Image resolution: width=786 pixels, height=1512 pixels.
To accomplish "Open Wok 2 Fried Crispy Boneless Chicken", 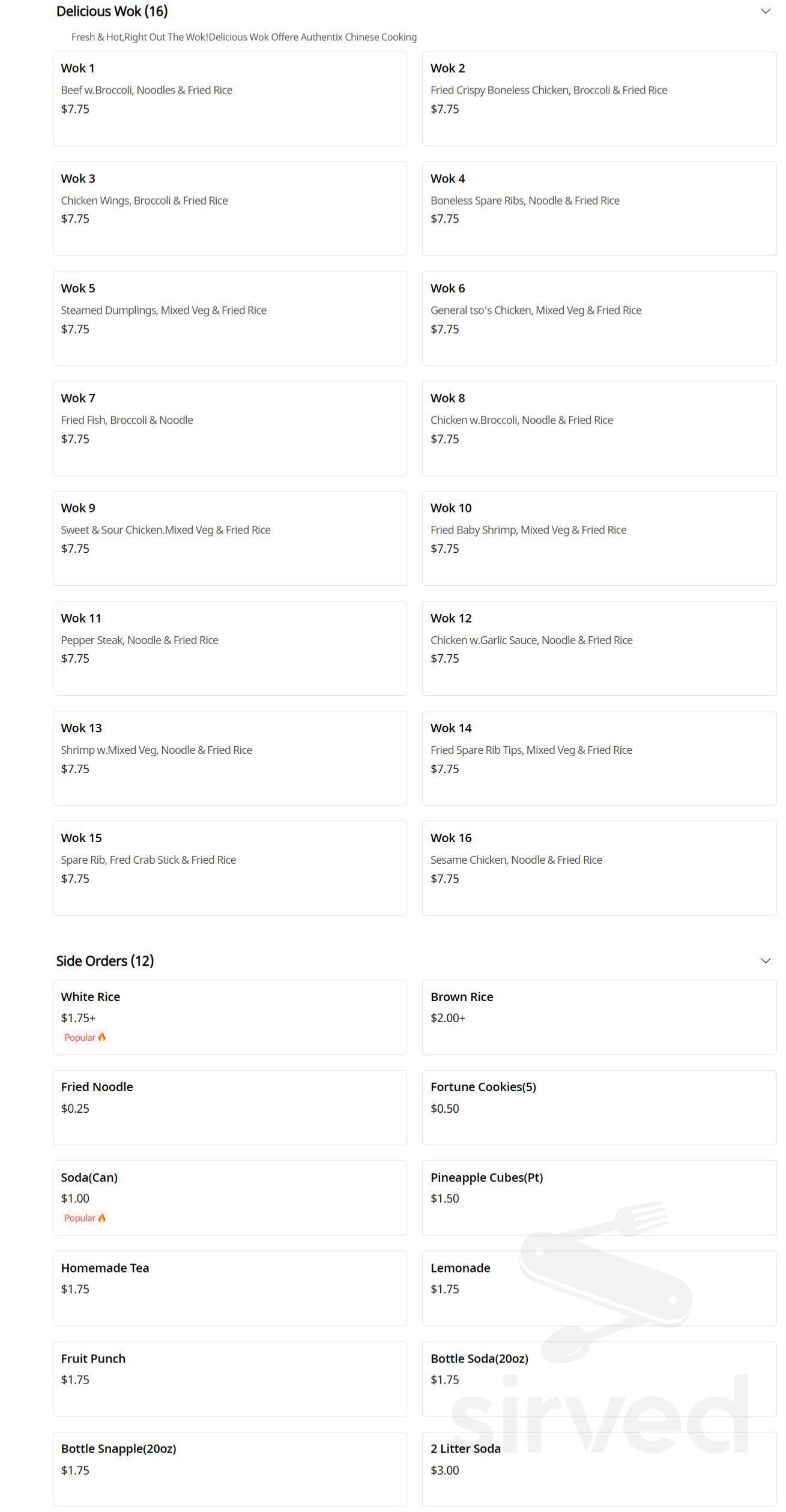I will [x=599, y=98].
